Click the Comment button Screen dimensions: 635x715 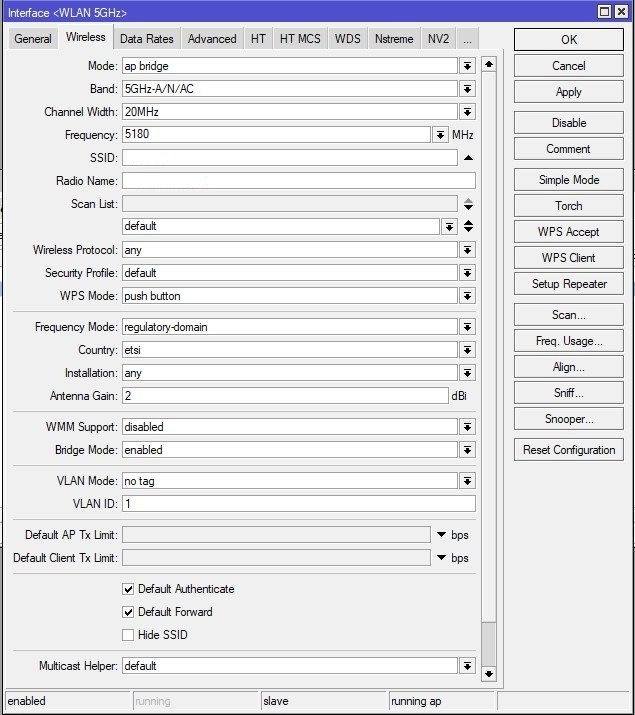point(569,149)
